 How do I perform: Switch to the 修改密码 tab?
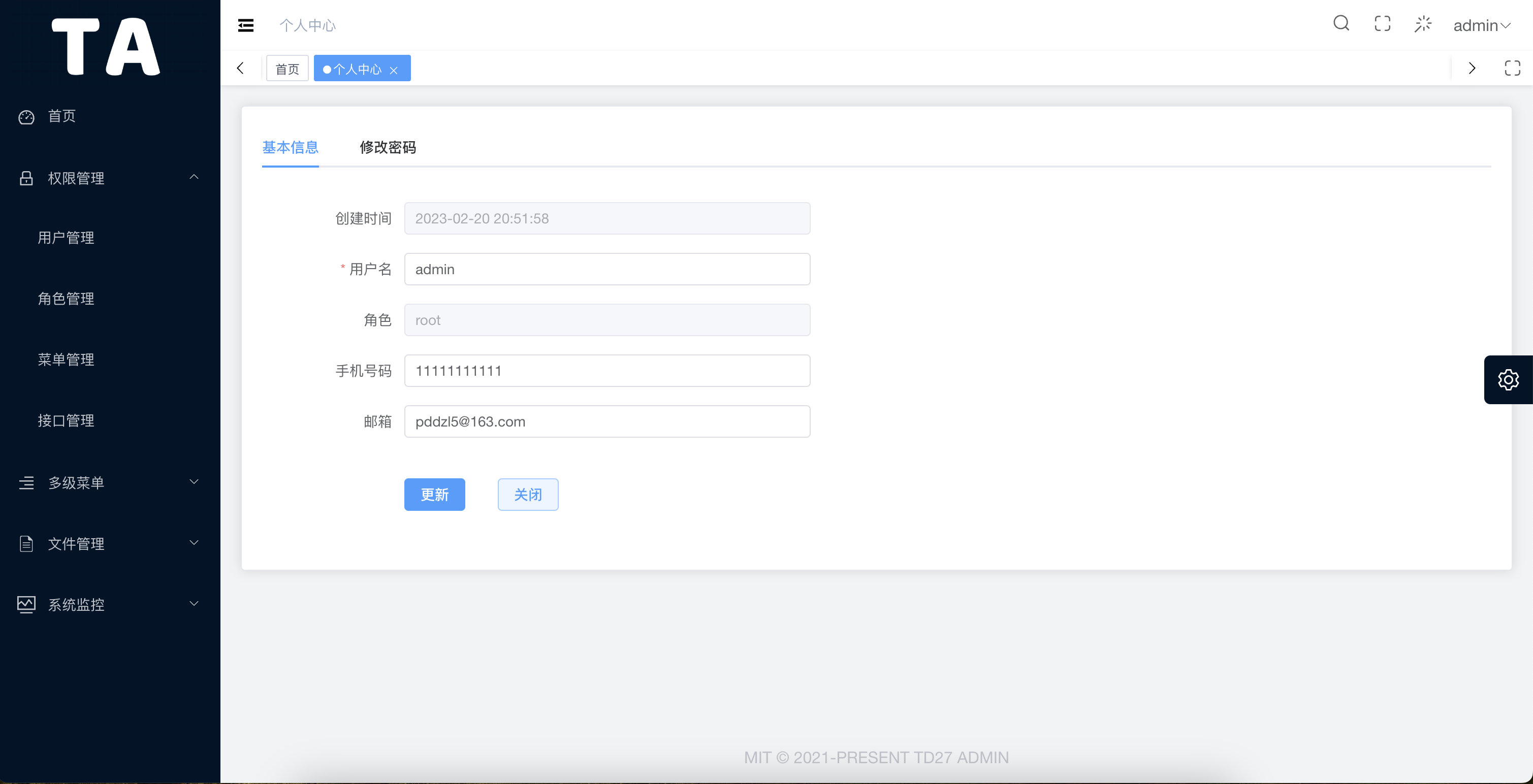388,147
